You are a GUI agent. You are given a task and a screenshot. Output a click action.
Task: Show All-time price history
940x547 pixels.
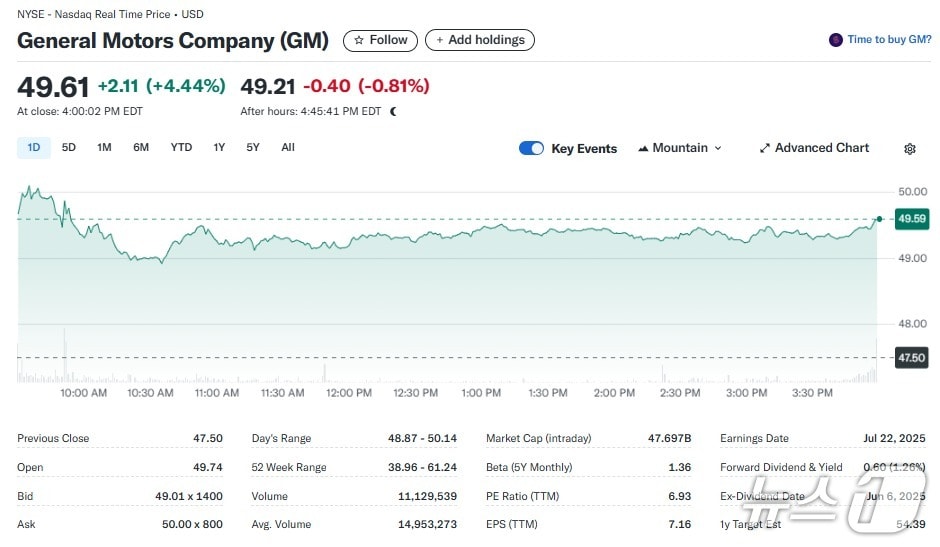(x=288, y=148)
